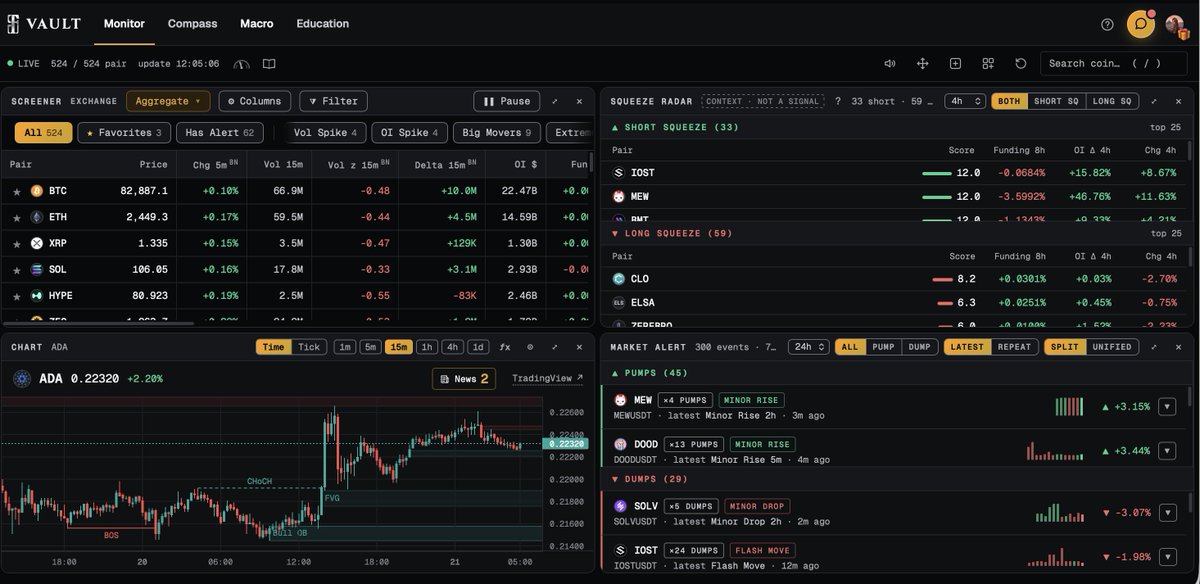Switch Squeeze Radar to SHORT SQ
The width and height of the screenshot is (1200, 584).
tap(1056, 101)
